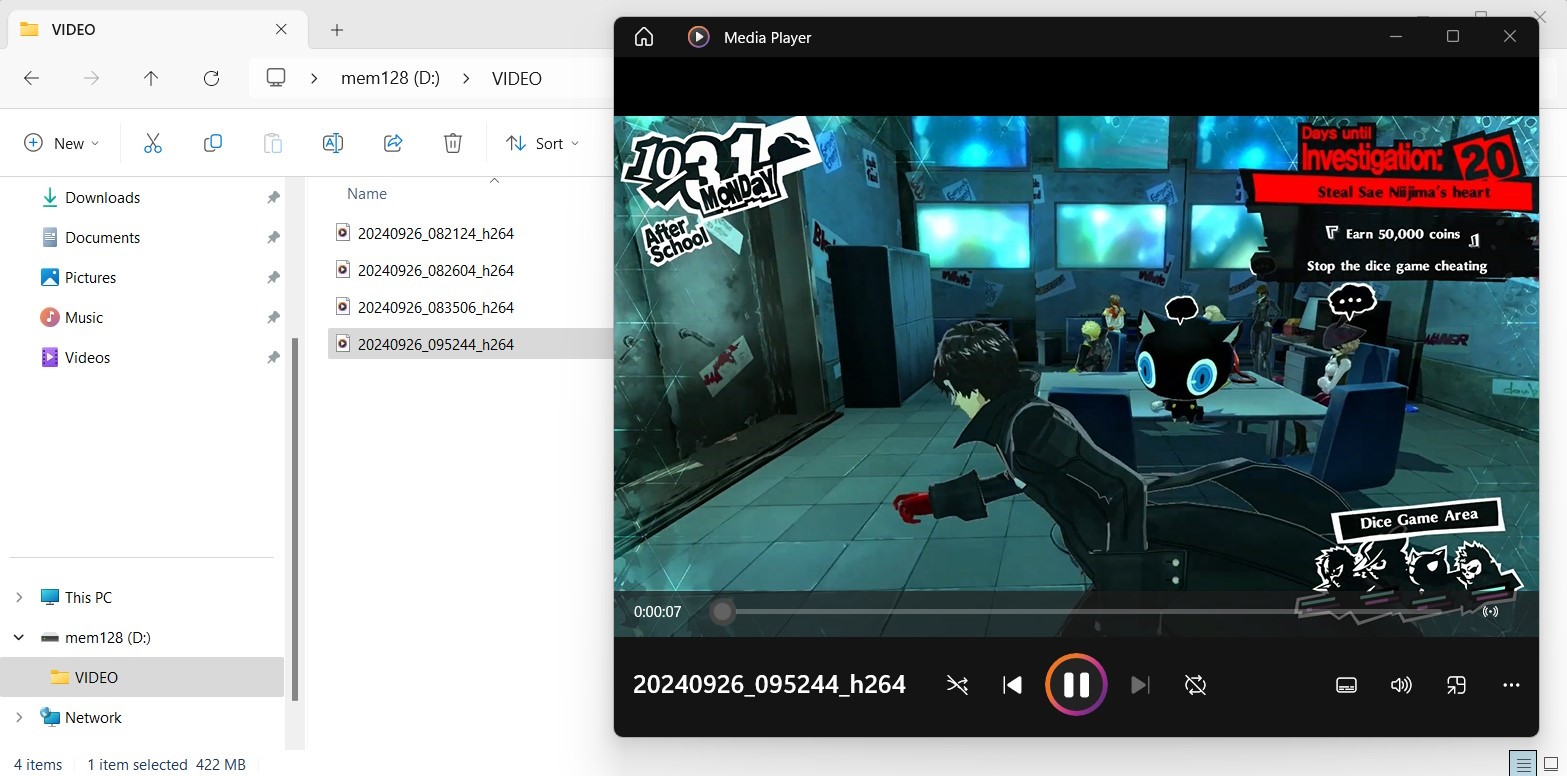Open subtitles and captions menu

1346,685
